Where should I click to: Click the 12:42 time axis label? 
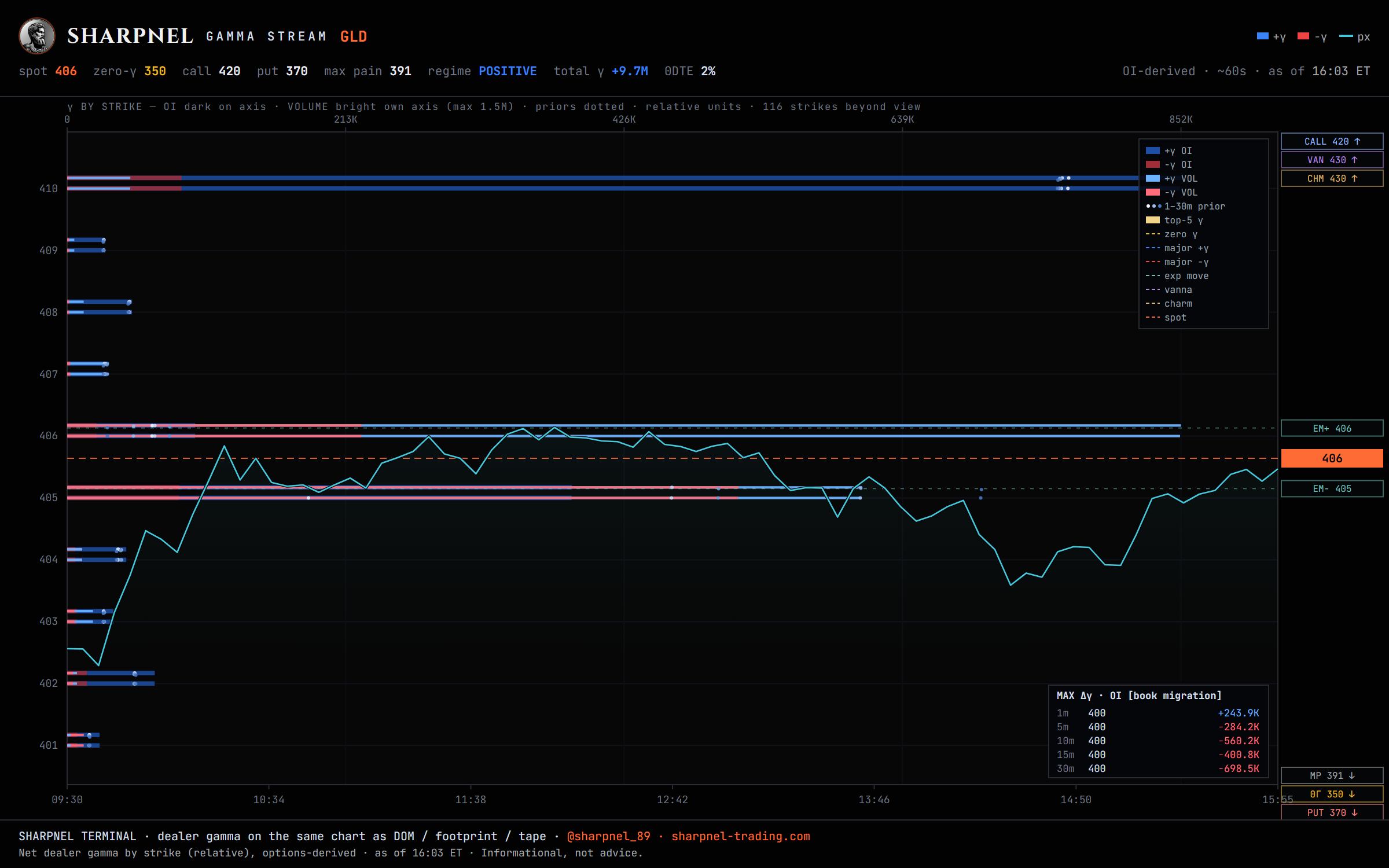pos(673,800)
